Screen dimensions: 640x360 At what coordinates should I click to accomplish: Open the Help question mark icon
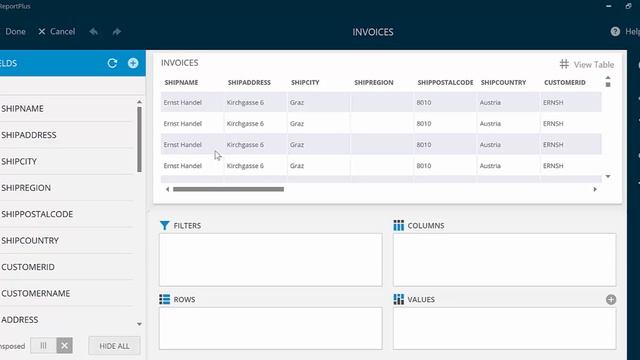point(615,31)
